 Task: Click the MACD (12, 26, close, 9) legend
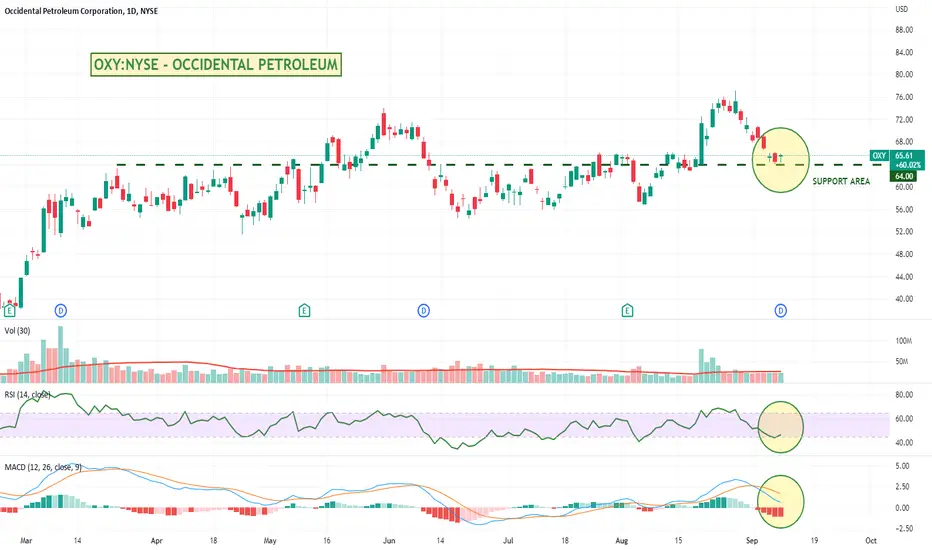(x=43, y=467)
